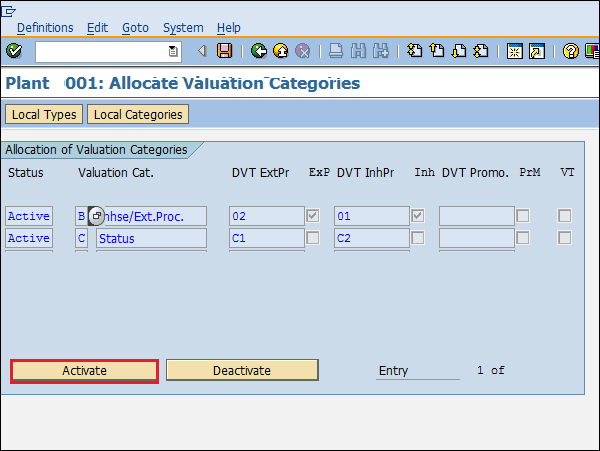
Task: Open the Local Categories view
Action: point(138,115)
